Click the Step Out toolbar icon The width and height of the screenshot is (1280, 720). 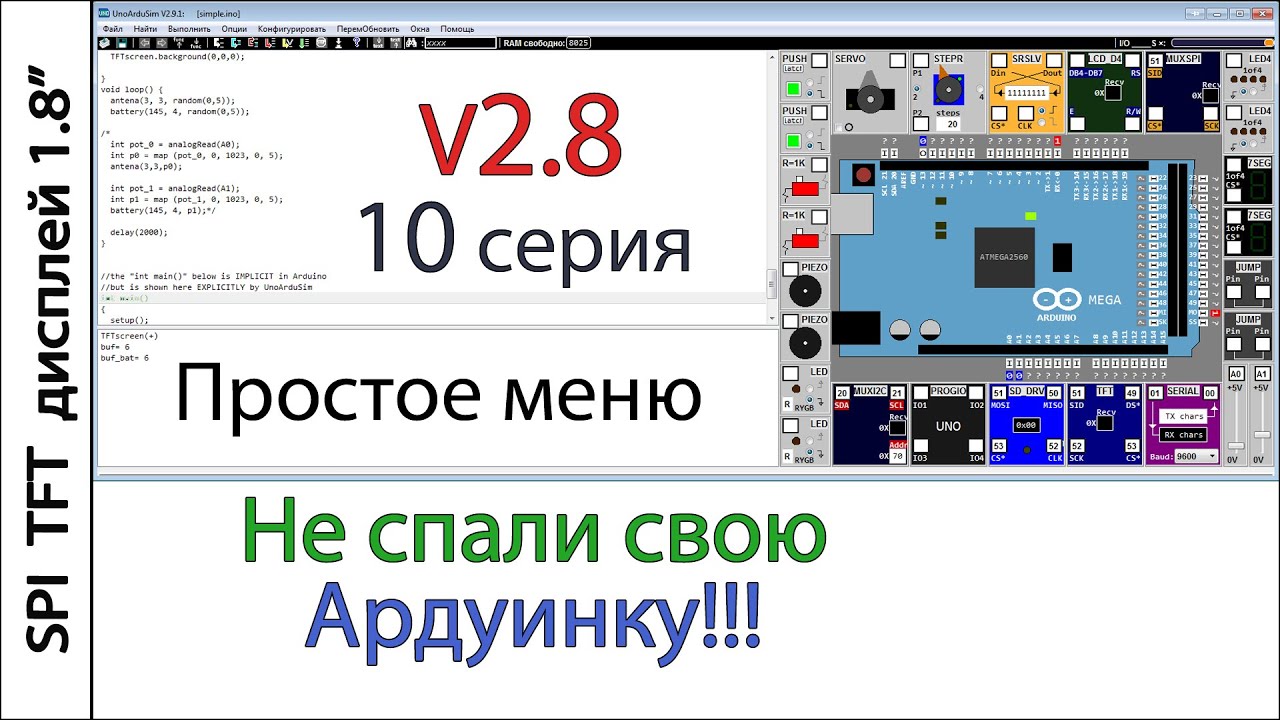(x=253, y=43)
